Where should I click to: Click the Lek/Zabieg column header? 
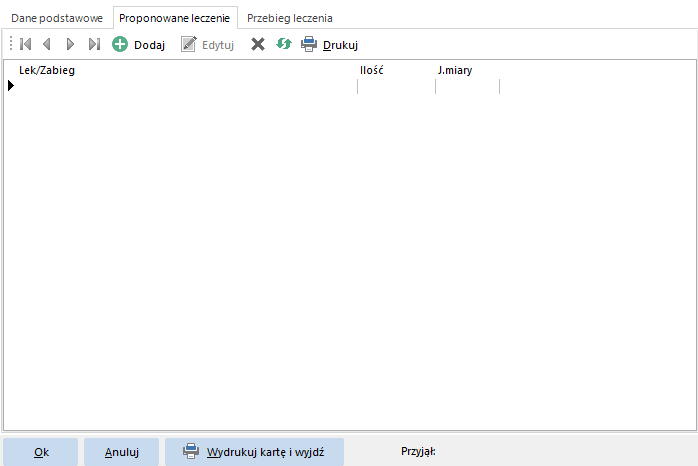pyautogui.click(x=47, y=70)
